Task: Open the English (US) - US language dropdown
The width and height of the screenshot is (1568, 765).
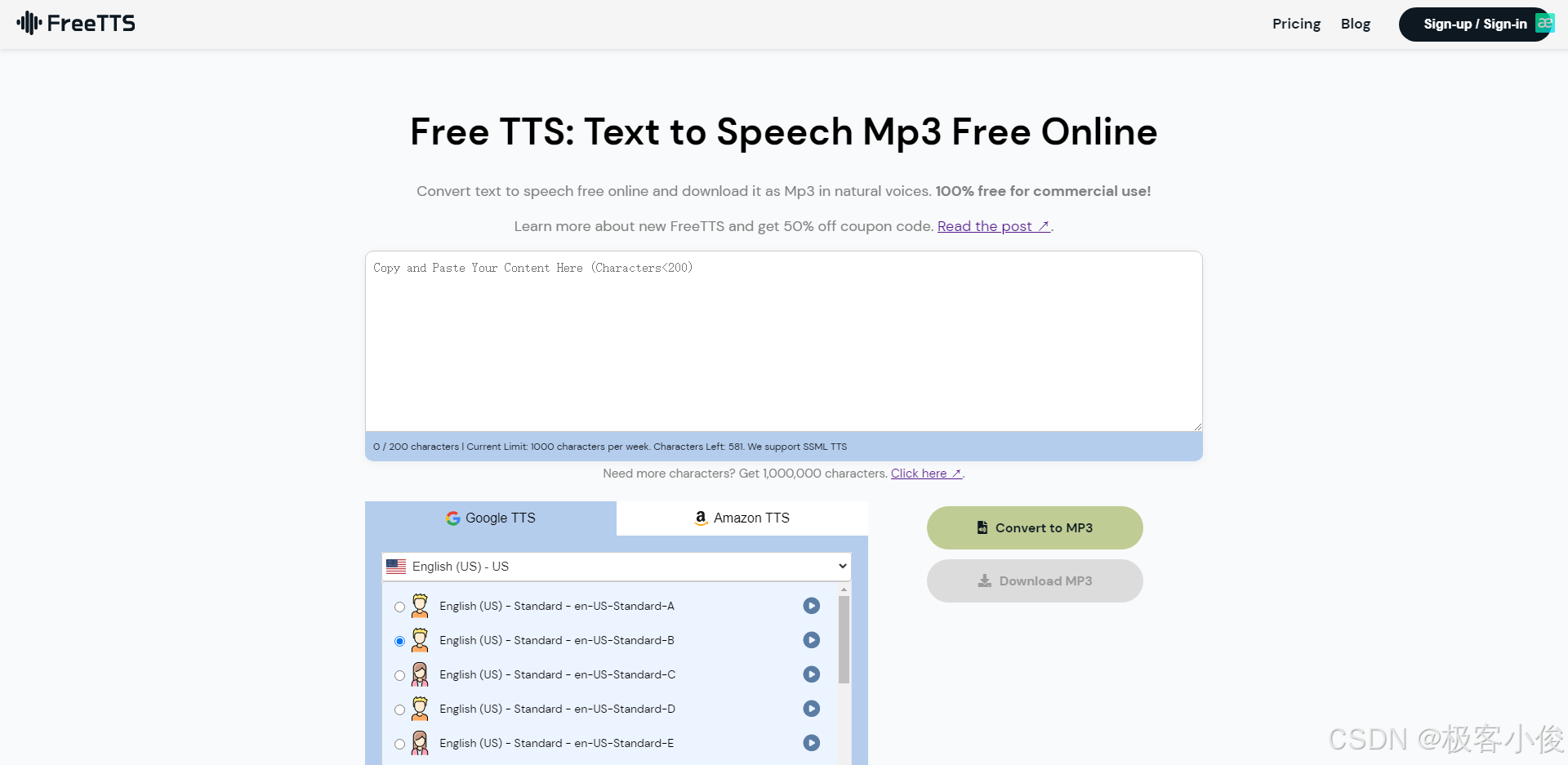Action: click(x=617, y=567)
